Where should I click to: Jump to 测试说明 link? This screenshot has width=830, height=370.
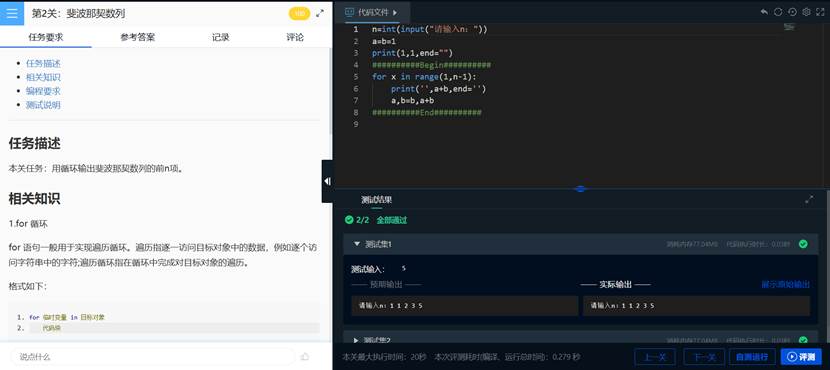pos(43,105)
